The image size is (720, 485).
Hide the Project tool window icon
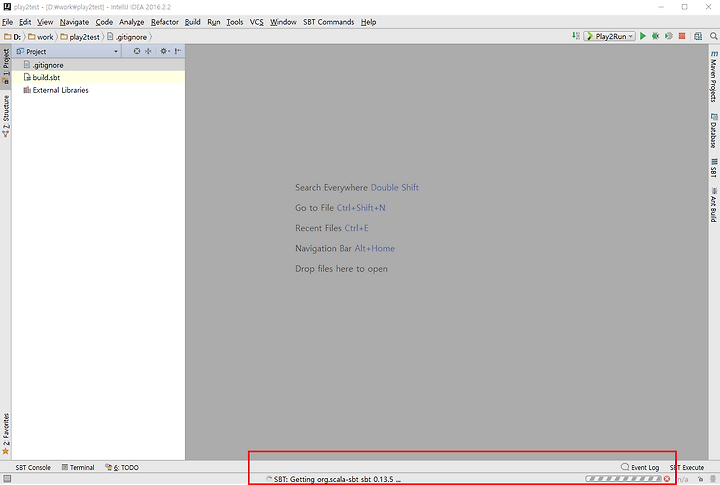178,51
